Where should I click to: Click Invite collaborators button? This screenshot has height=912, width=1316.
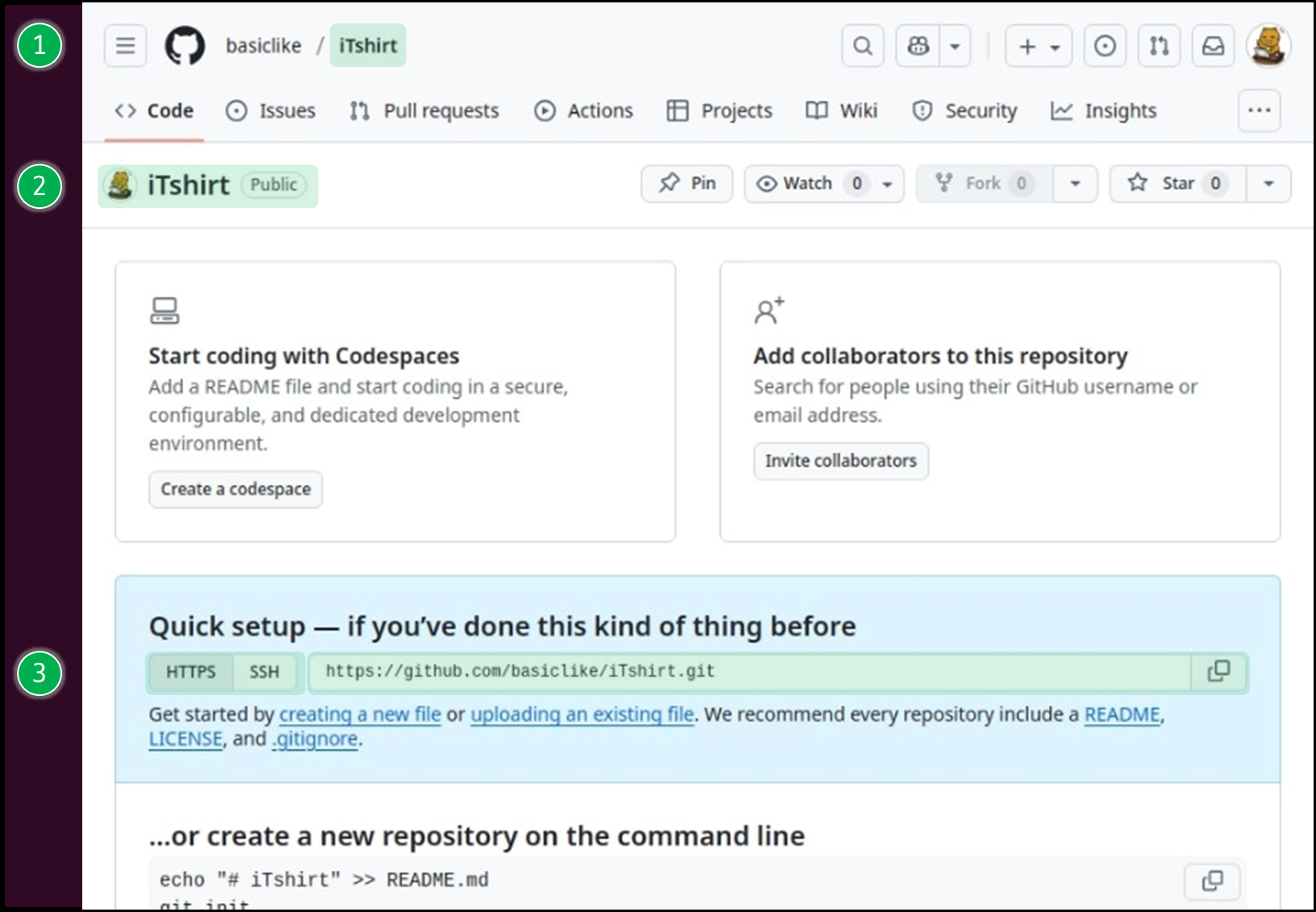pyautogui.click(x=841, y=461)
